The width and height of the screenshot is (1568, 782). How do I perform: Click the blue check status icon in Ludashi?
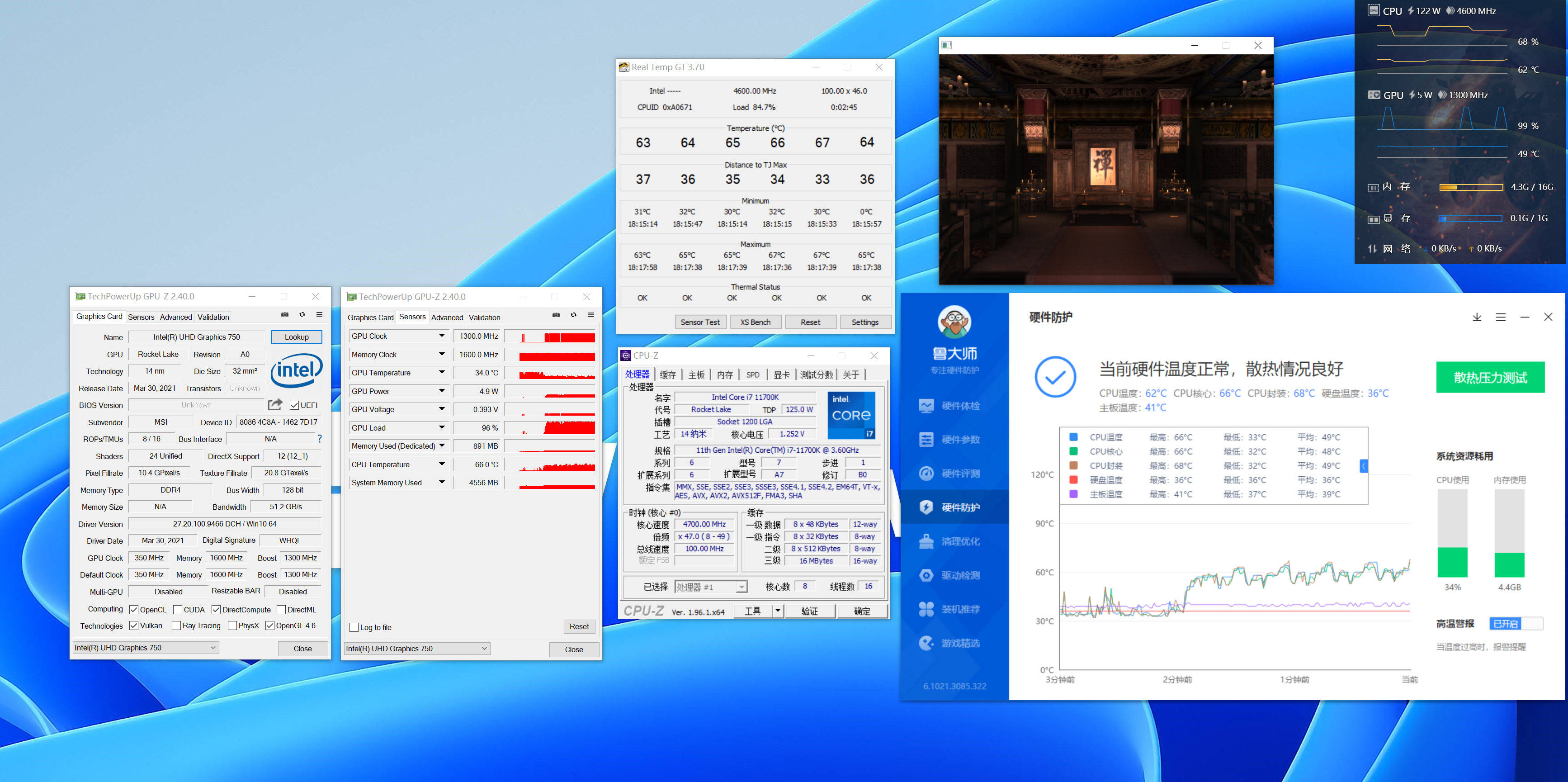point(1055,377)
